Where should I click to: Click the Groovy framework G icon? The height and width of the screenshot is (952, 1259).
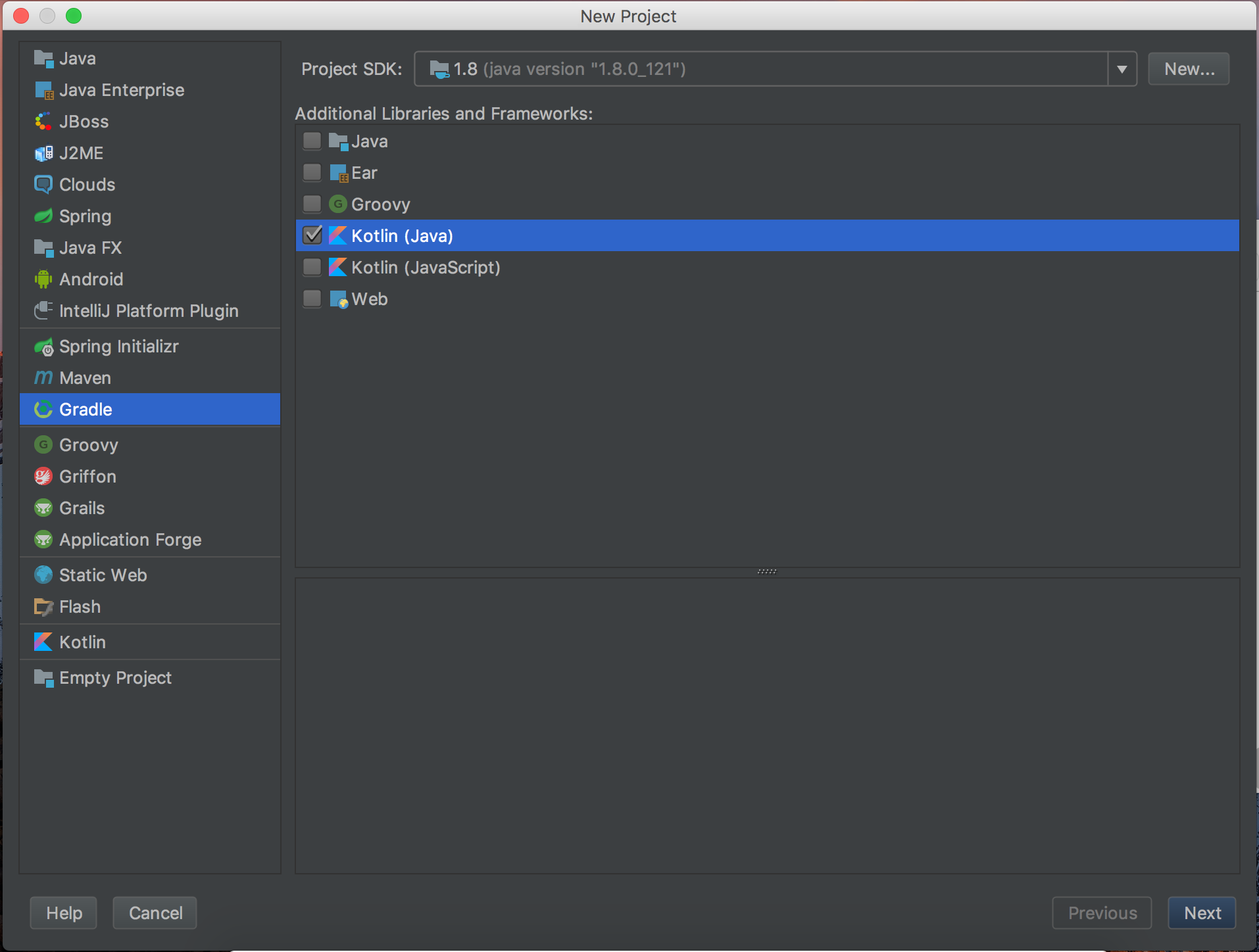click(x=338, y=204)
